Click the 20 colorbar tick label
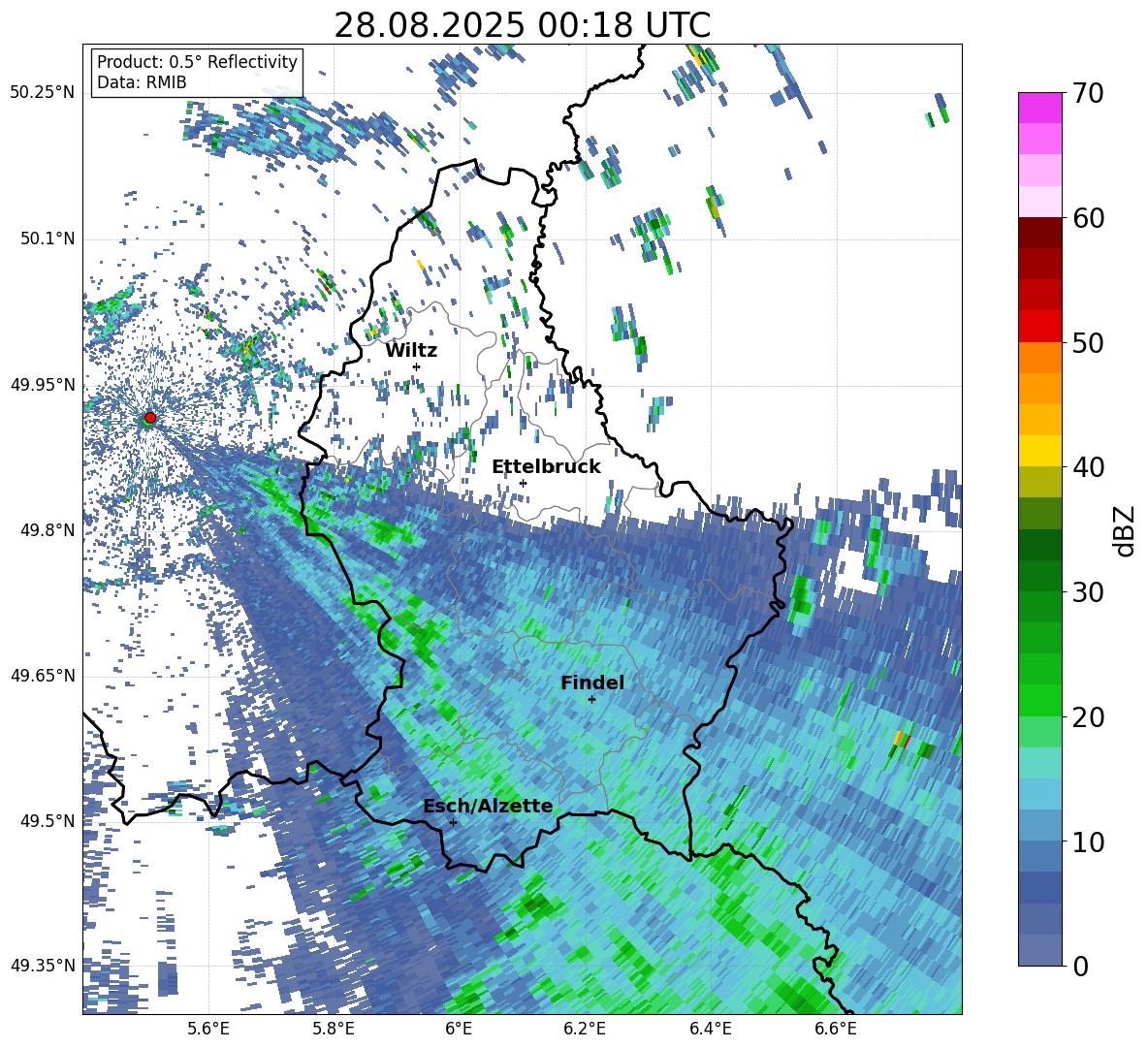1148x1048 pixels. coord(1088,716)
